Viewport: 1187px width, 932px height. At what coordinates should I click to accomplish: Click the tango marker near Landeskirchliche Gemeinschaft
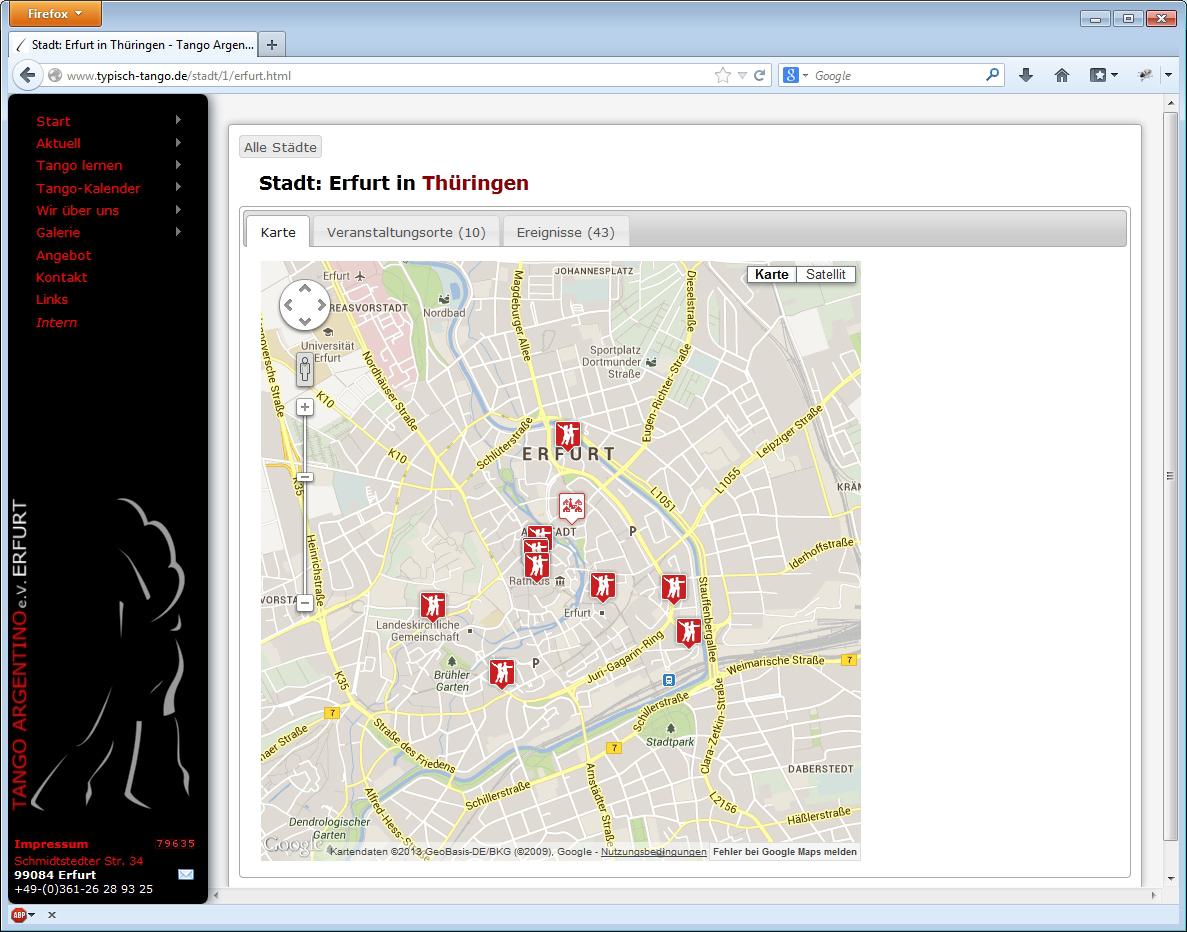(432, 606)
